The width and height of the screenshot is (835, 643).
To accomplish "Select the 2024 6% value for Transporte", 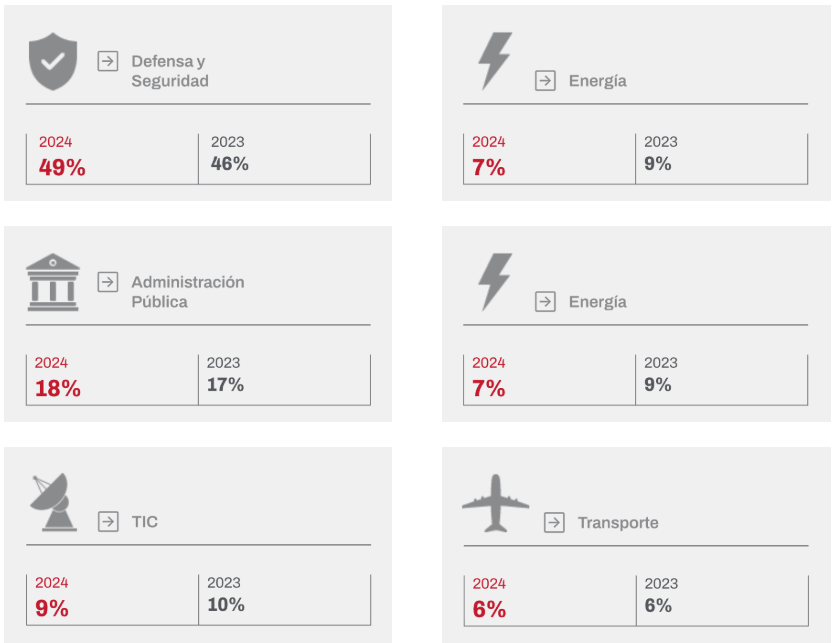I will click(x=489, y=609).
